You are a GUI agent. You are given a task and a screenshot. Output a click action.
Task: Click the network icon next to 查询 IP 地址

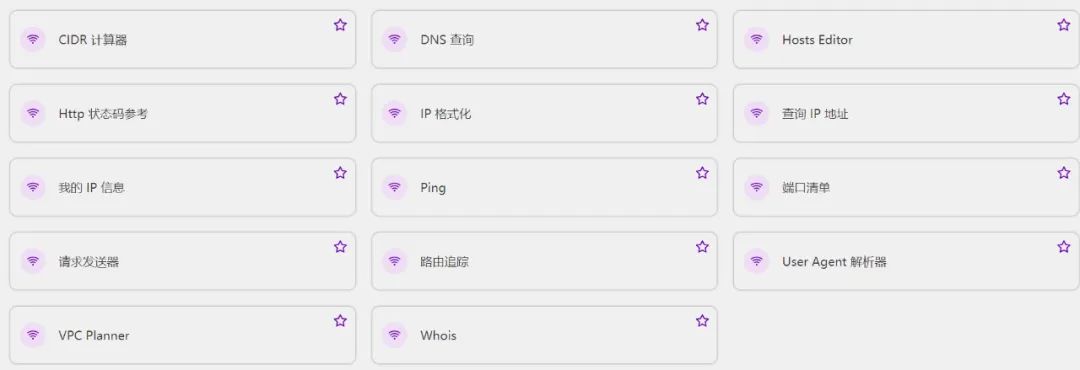(756, 114)
